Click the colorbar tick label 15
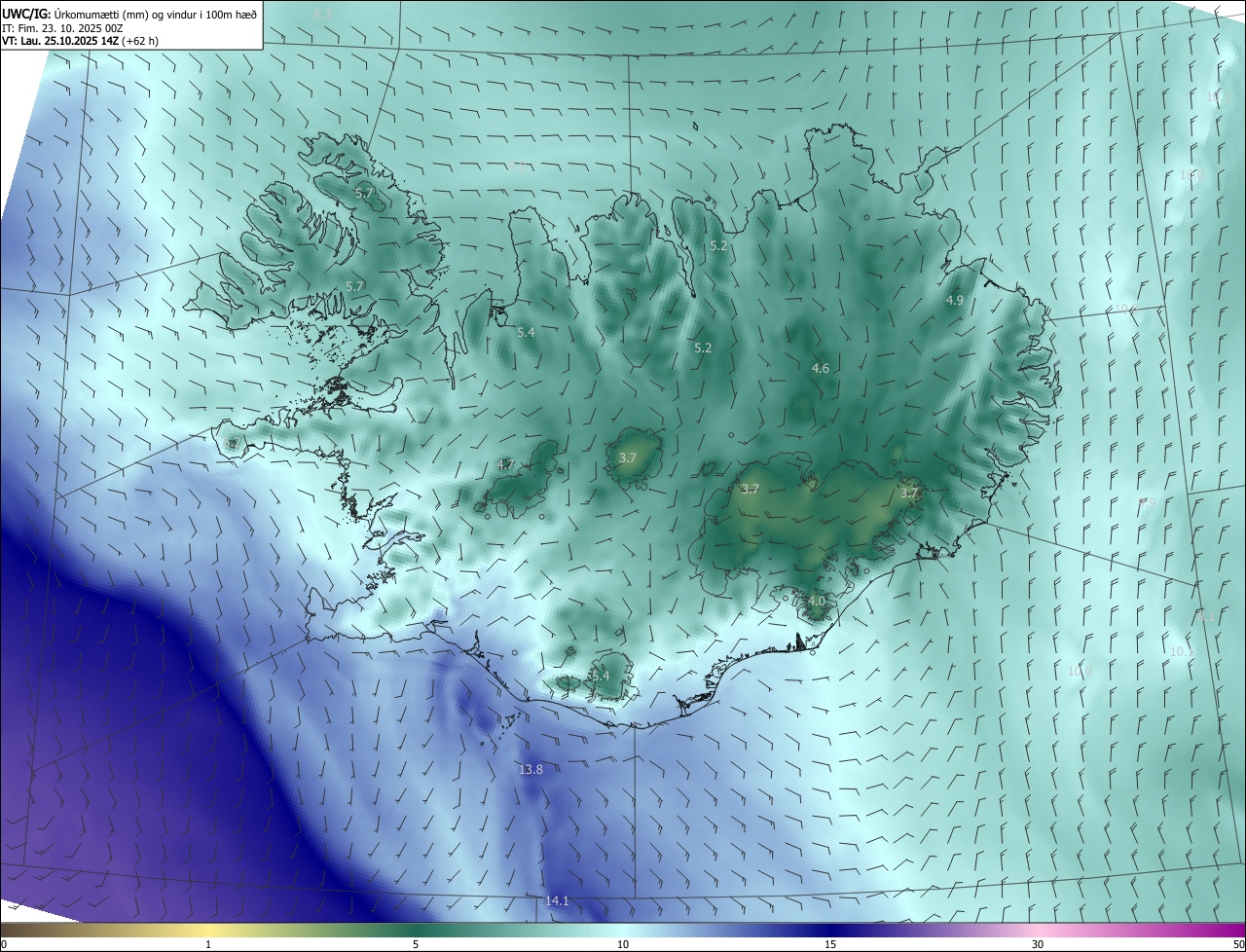1246x952 pixels. click(x=830, y=944)
